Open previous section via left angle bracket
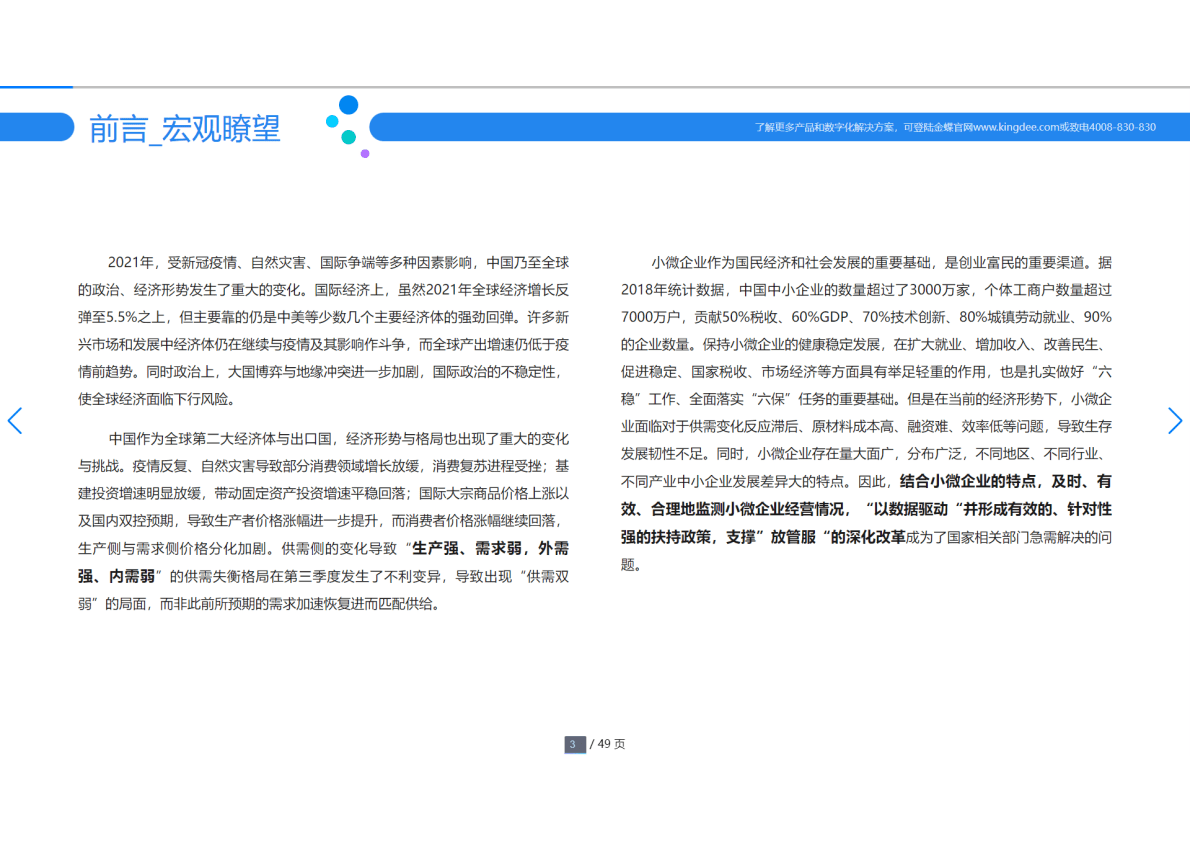Screen dimensions: 1190x842 14,421
